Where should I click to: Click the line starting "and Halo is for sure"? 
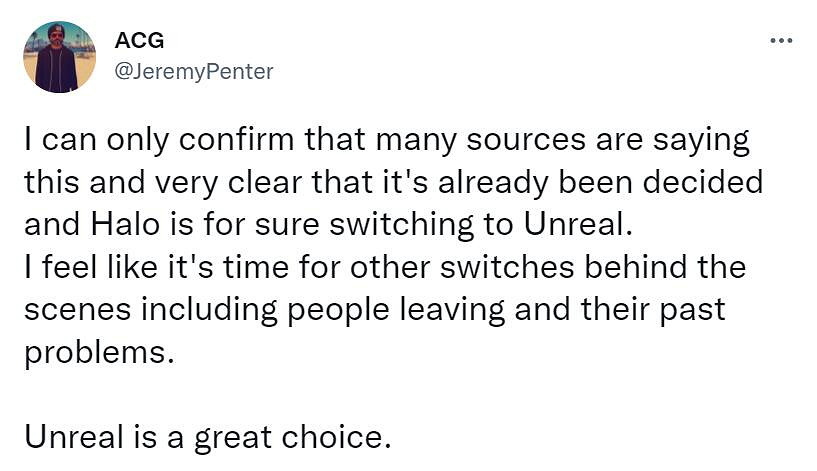point(329,225)
